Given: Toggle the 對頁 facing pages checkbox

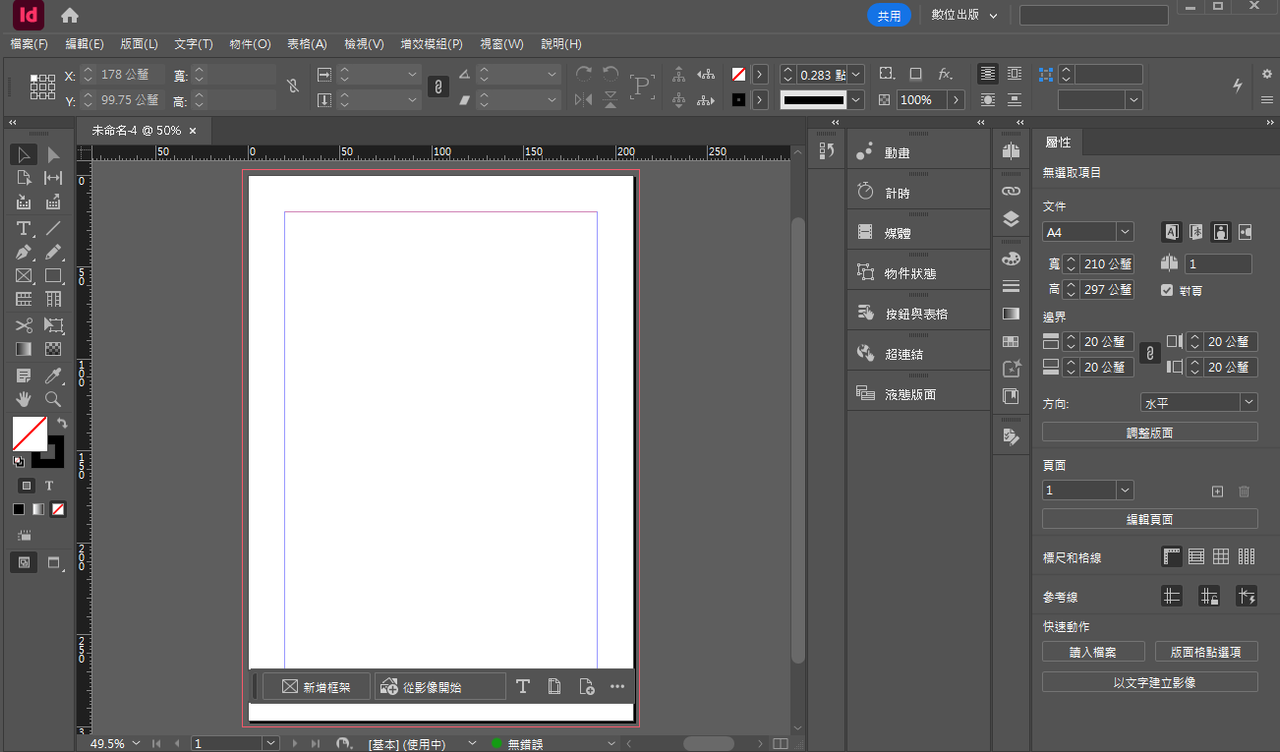Looking at the screenshot, I should 1166,290.
